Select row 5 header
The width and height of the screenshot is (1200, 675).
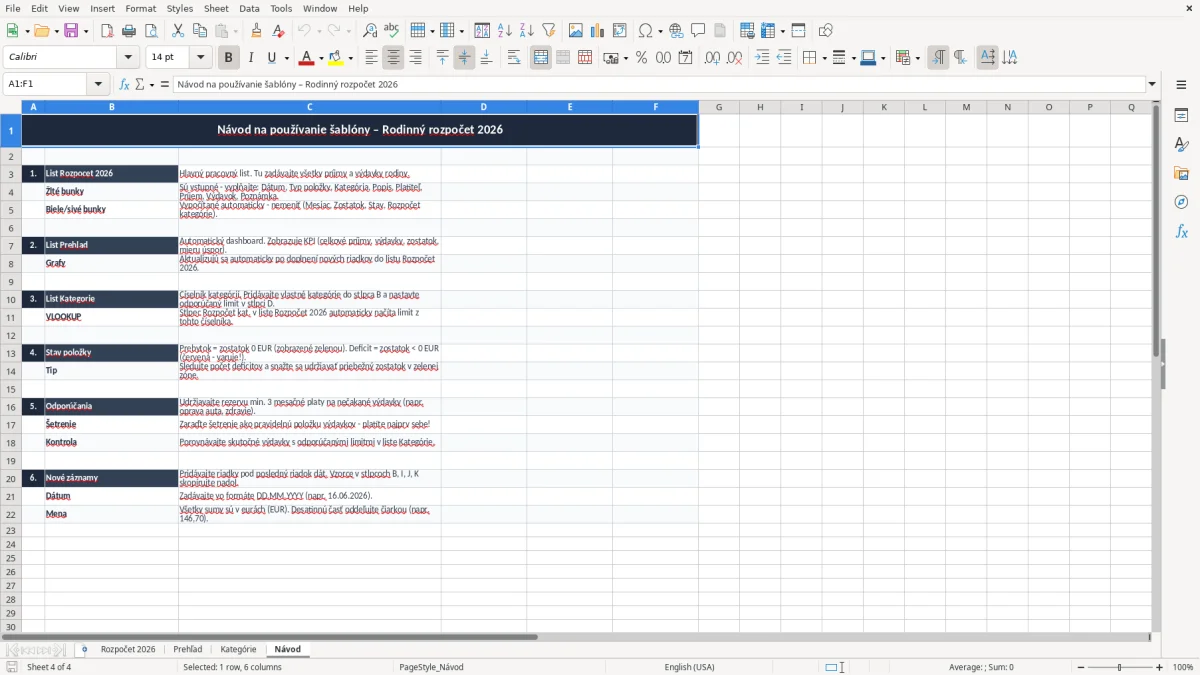pos(11,210)
